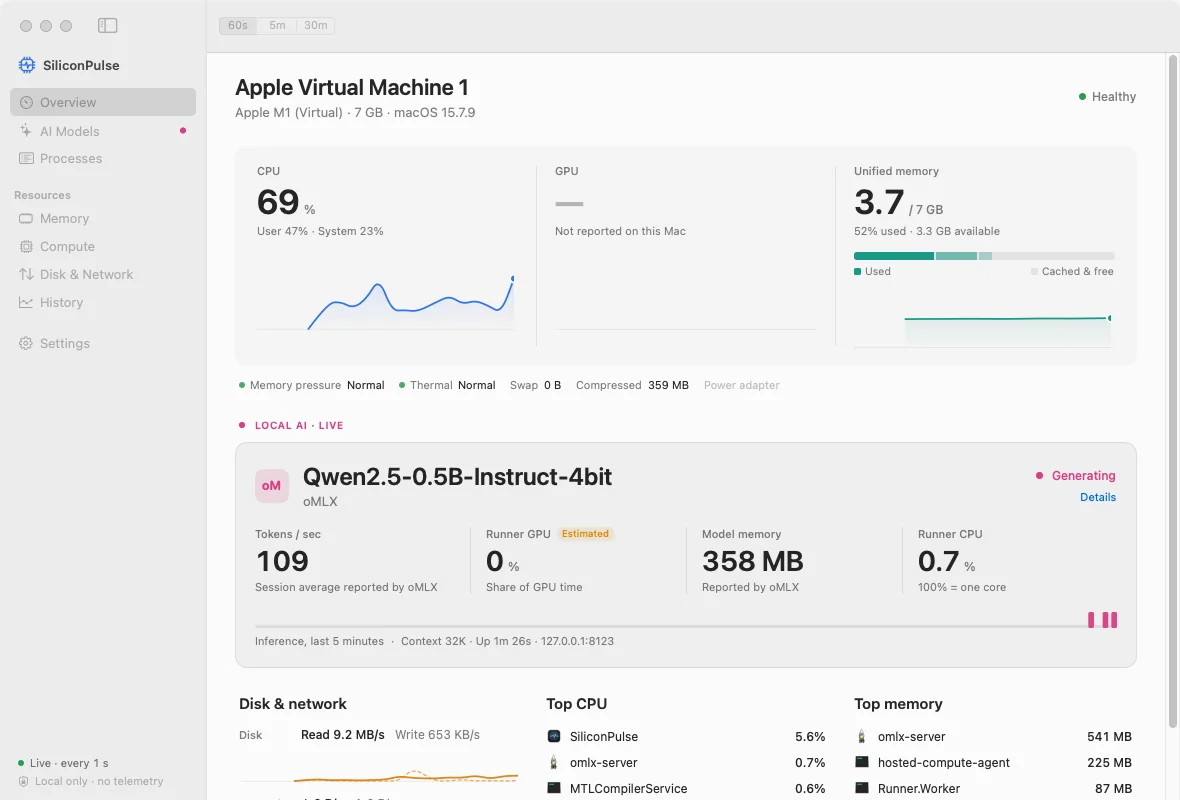The height and width of the screenshot is (800, 1180).
Task: Select the 5m time range
Action: pos(277,26)
